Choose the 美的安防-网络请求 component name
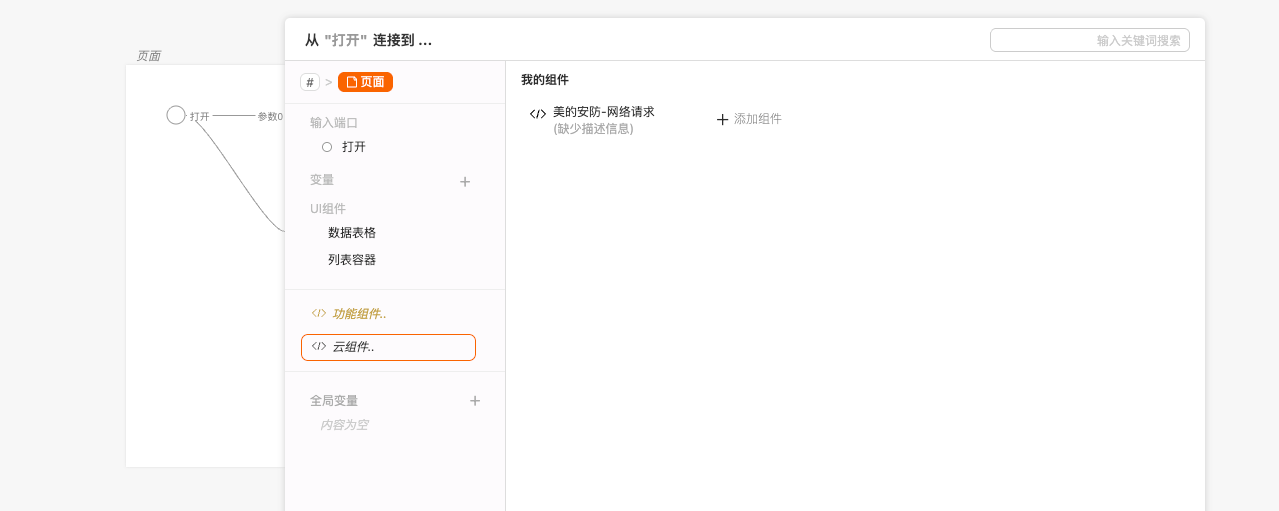The image size is (1279, 511). [x=603, y=112]
